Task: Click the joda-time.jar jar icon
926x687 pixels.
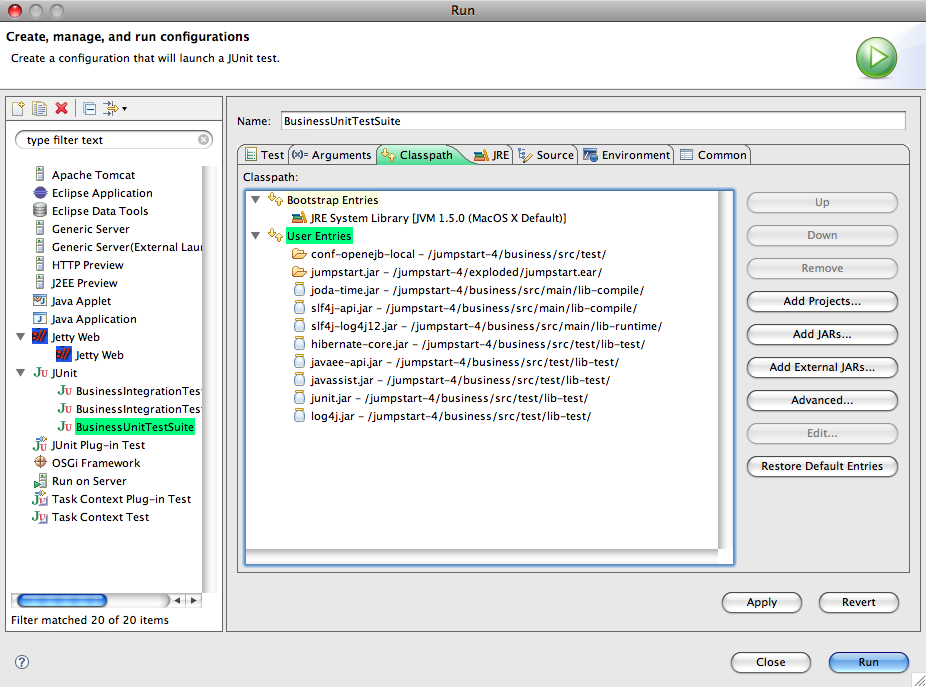Action: [299, 290]
